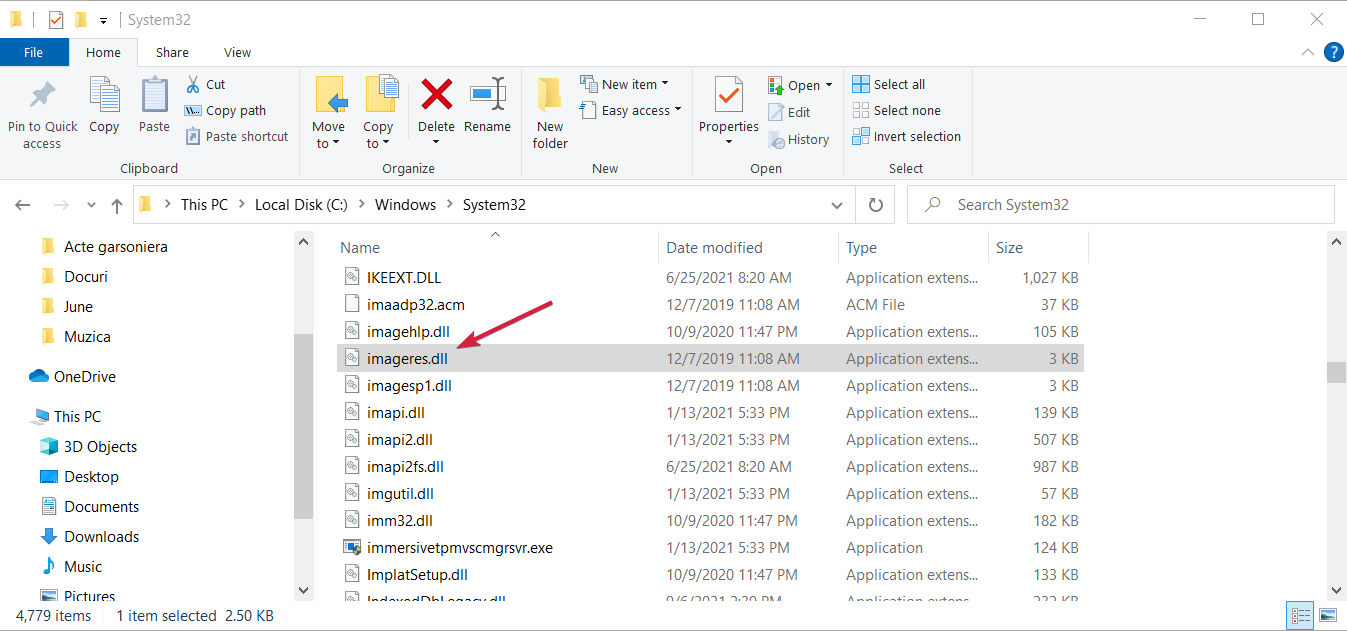
Task: Open the New item dropdown
Action: 625,84
